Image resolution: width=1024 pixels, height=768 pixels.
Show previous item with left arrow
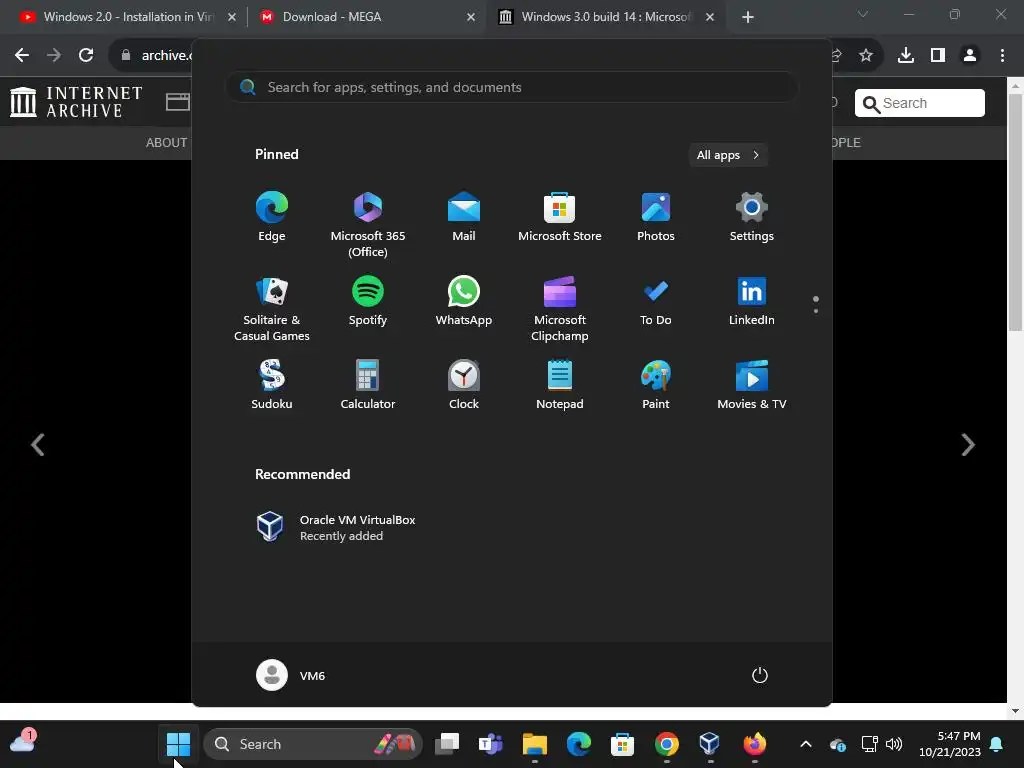coord(37,445)
